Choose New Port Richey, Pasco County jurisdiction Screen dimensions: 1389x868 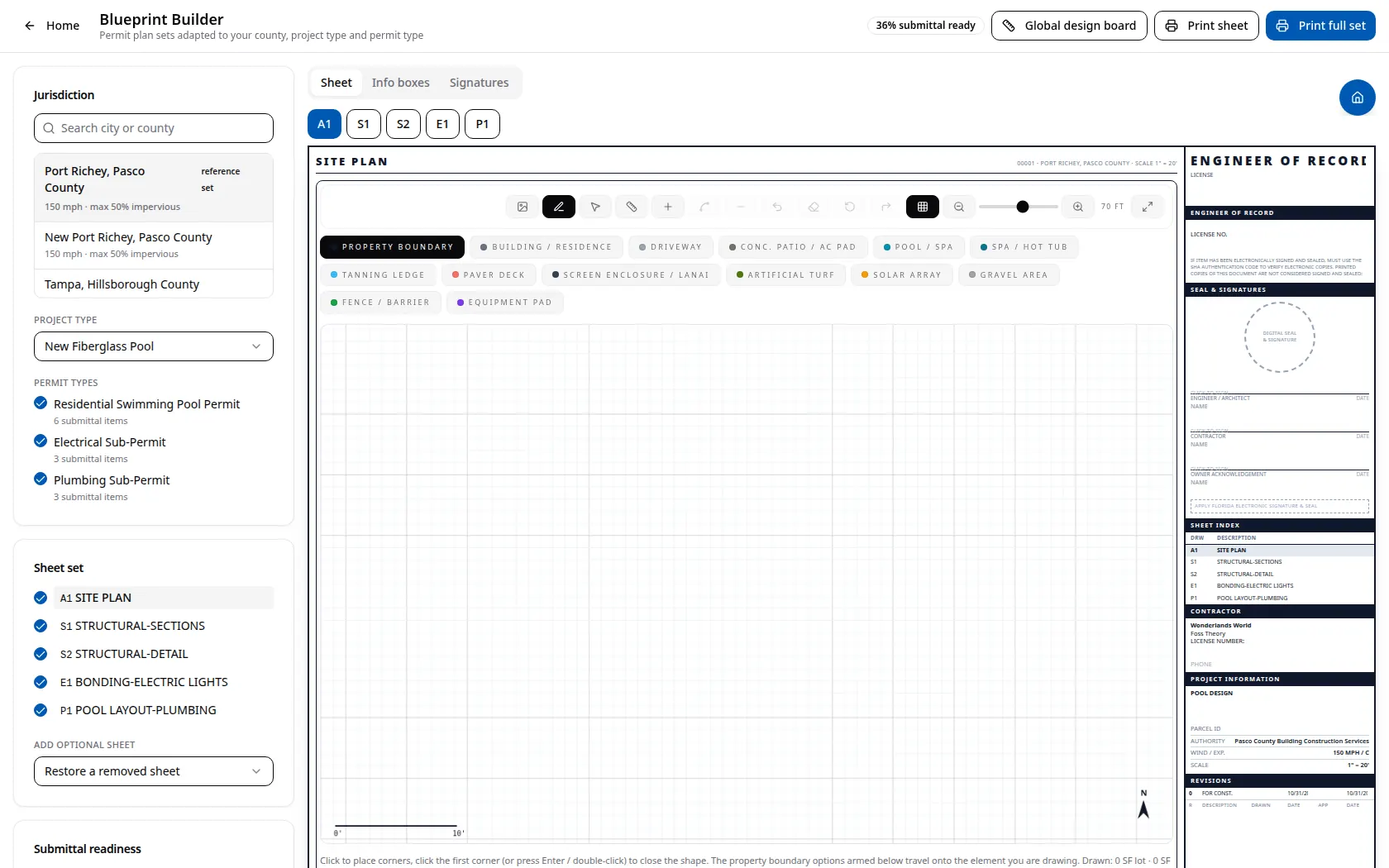tap(154, 246)
